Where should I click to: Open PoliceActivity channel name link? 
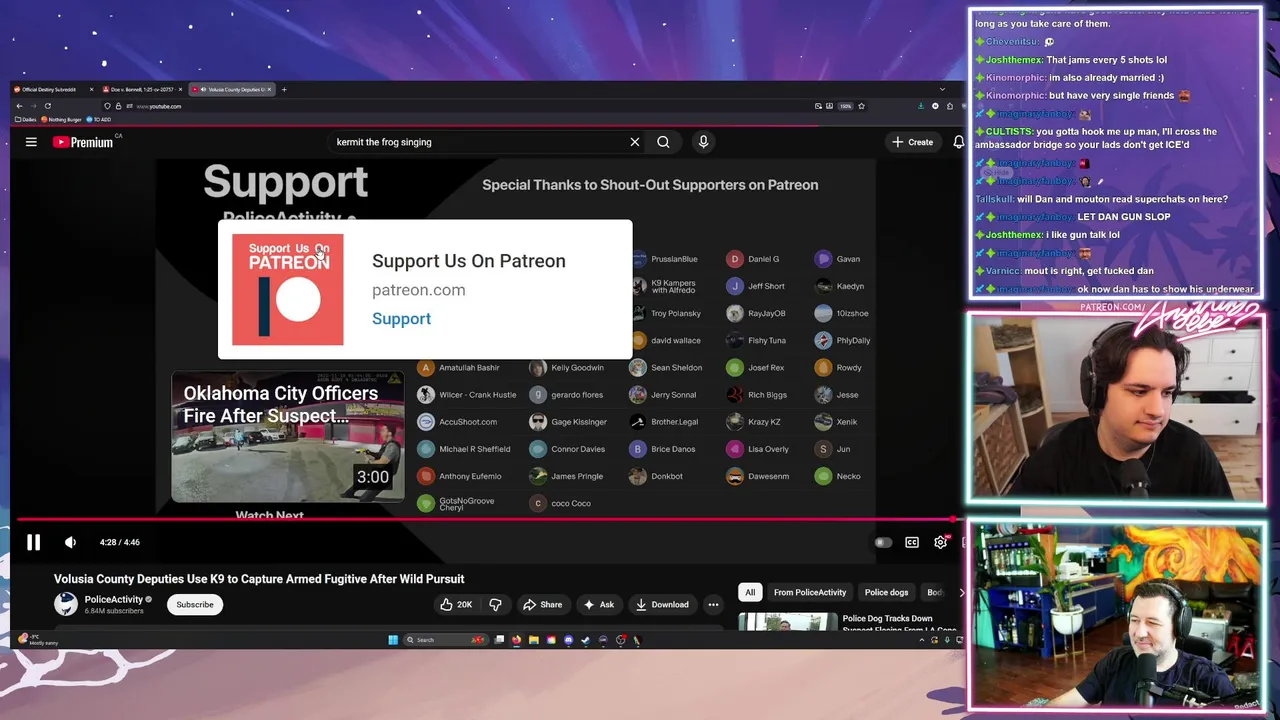click(113, 600)
